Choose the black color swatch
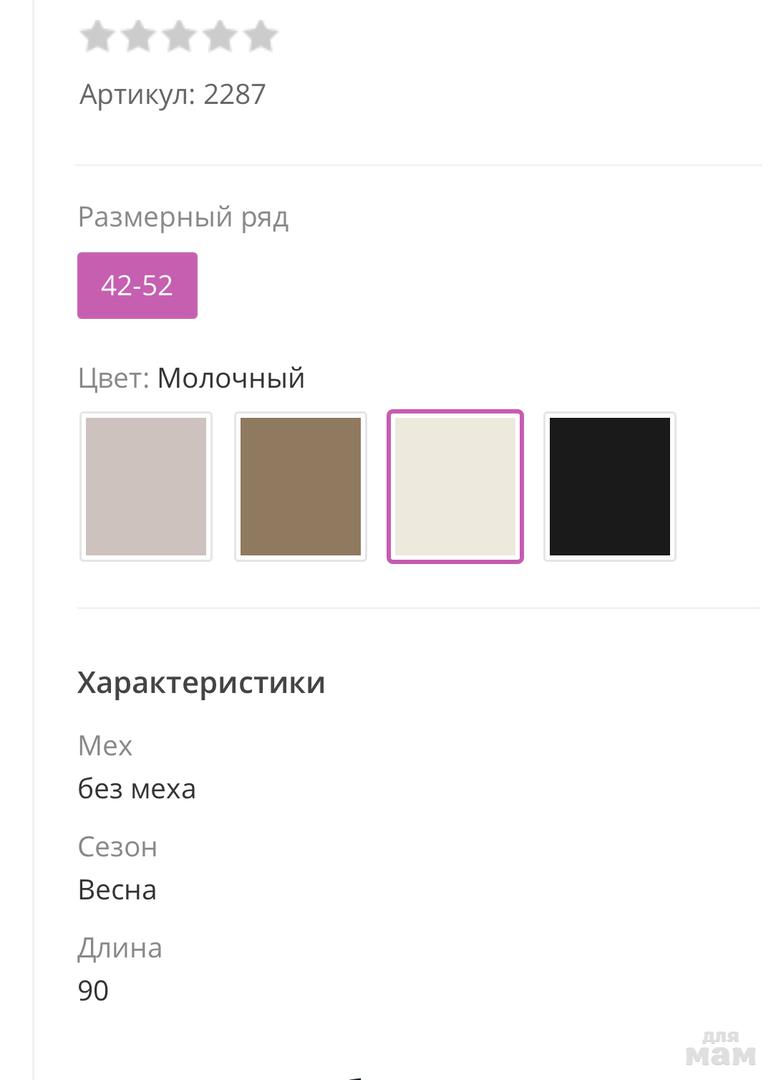Viewport: 771px width, 1080px height. [x=610, y=487]
